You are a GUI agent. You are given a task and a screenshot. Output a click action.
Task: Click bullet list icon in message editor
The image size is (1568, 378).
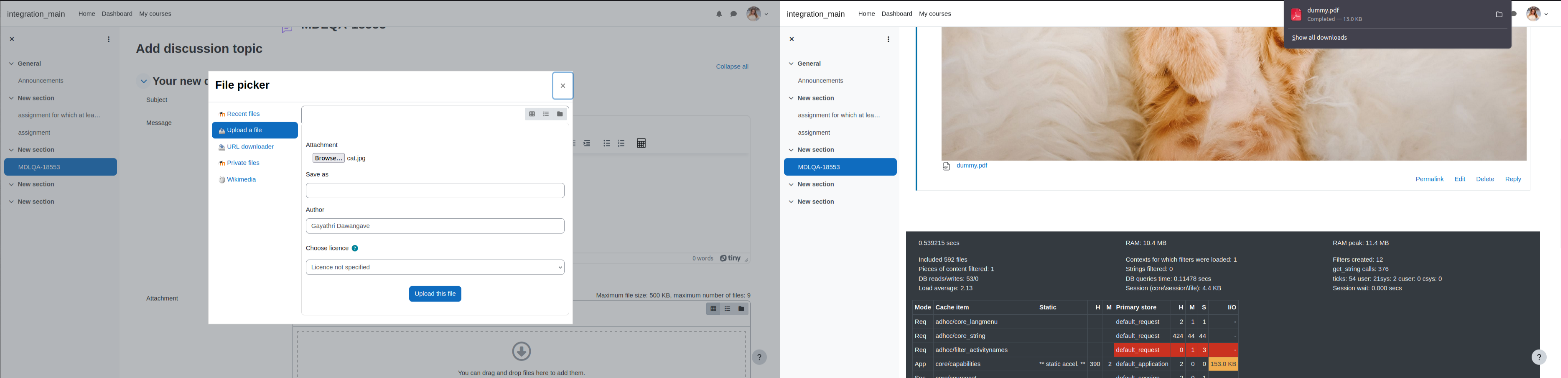tap(607, 144)
